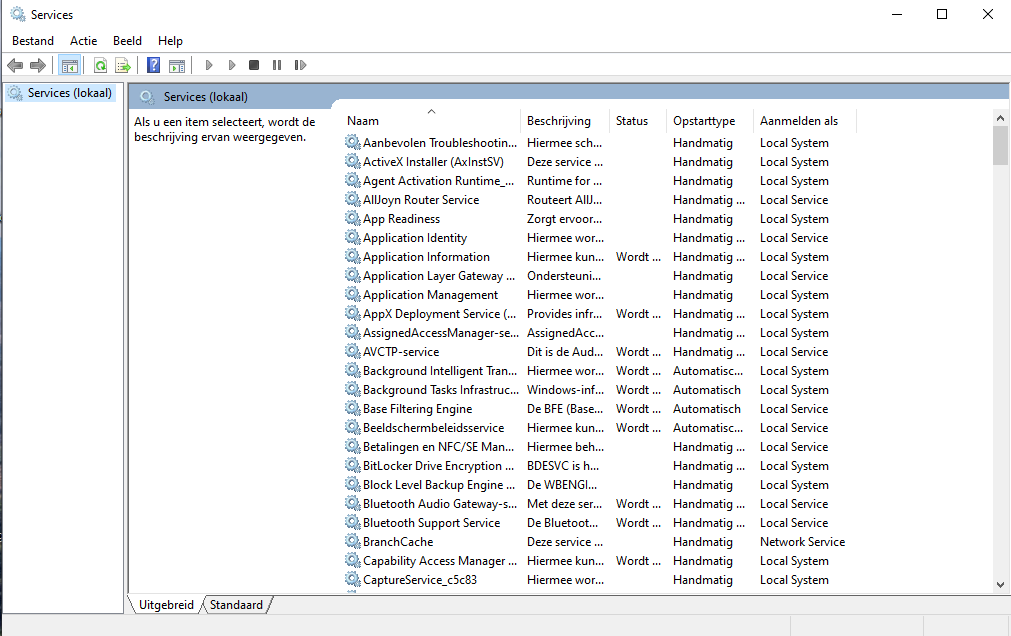Image resolution: width=1011 pixels, height=636 pixels.
Task: Click the Stop service square icon
Action: [254, 65]
